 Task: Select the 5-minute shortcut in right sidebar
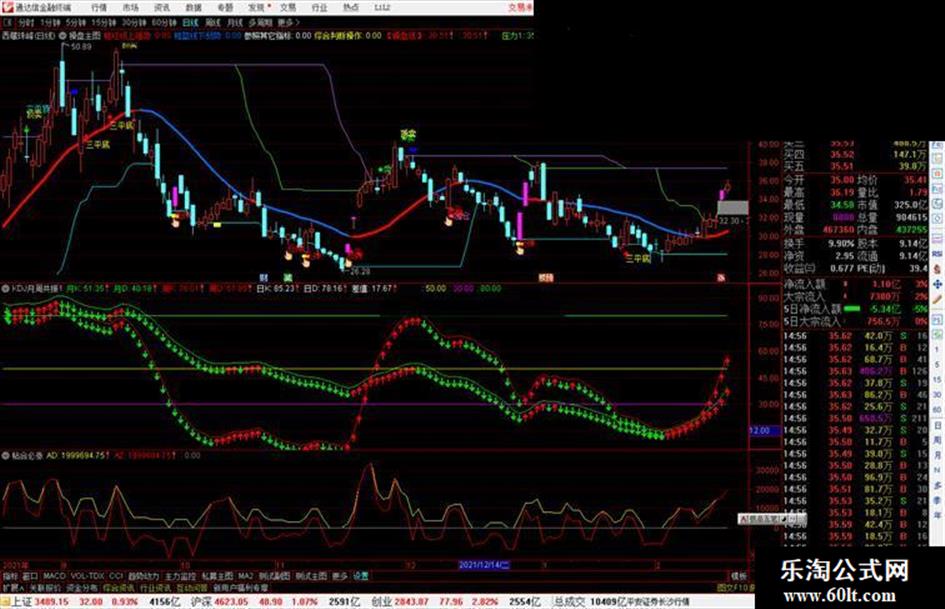[x=937, y=364]
